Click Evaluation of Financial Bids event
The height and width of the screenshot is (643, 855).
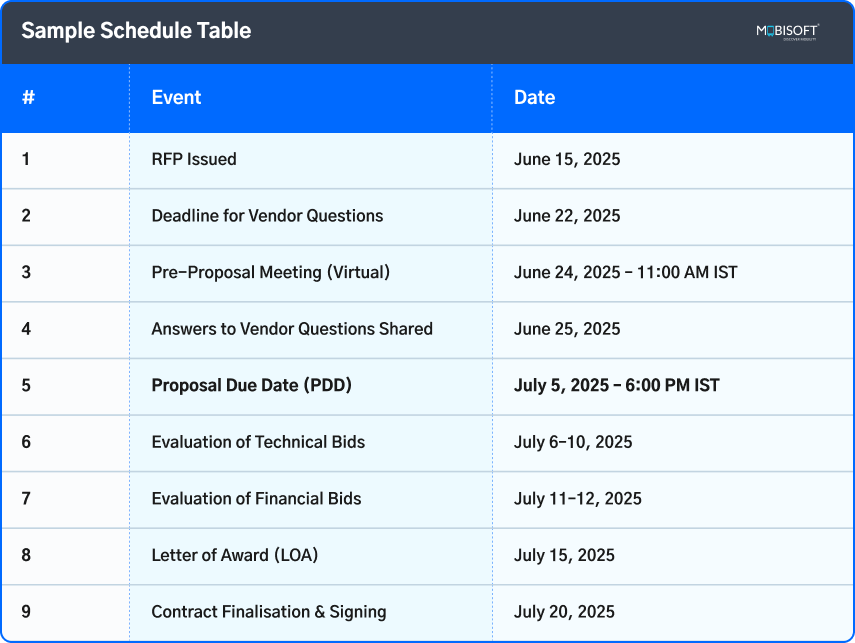tap(256, 498)
